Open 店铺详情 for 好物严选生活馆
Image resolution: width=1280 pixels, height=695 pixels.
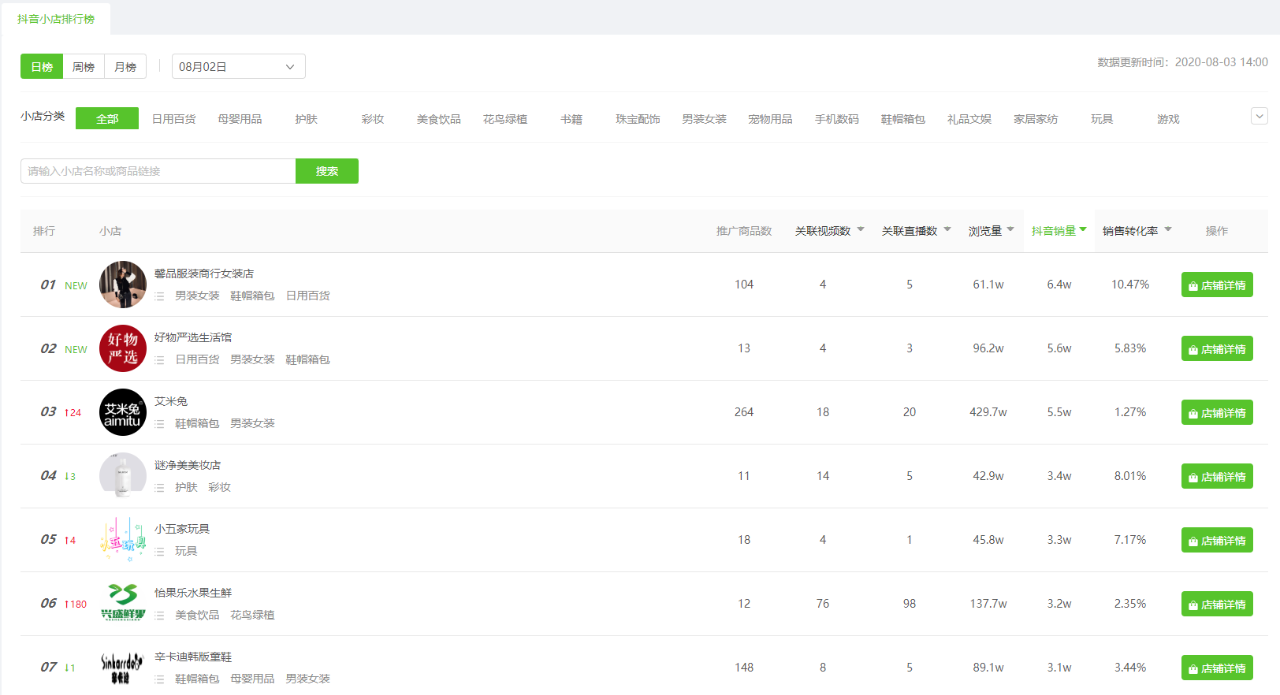[x=1217, y=349]
